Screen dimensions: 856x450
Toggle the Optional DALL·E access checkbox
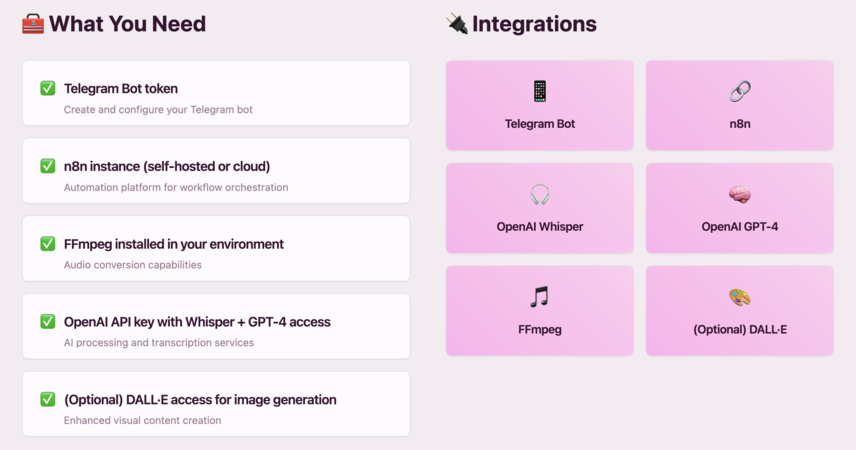point(47,399)
